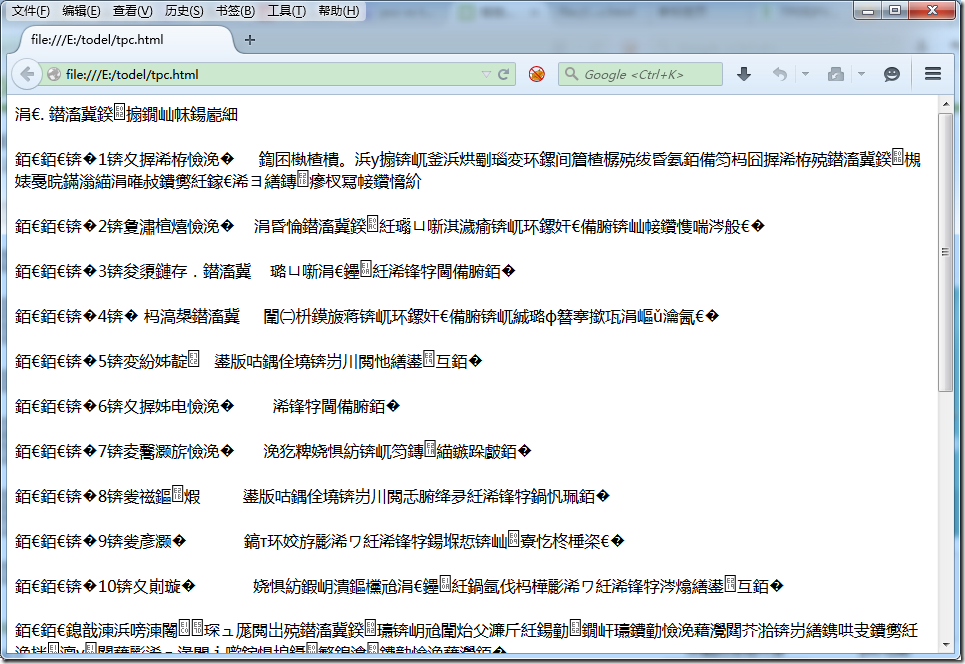Click the grayed toolbar extension icon
Image resolution: width=965 pixels, height=664 pixels.
click(836, 74)
